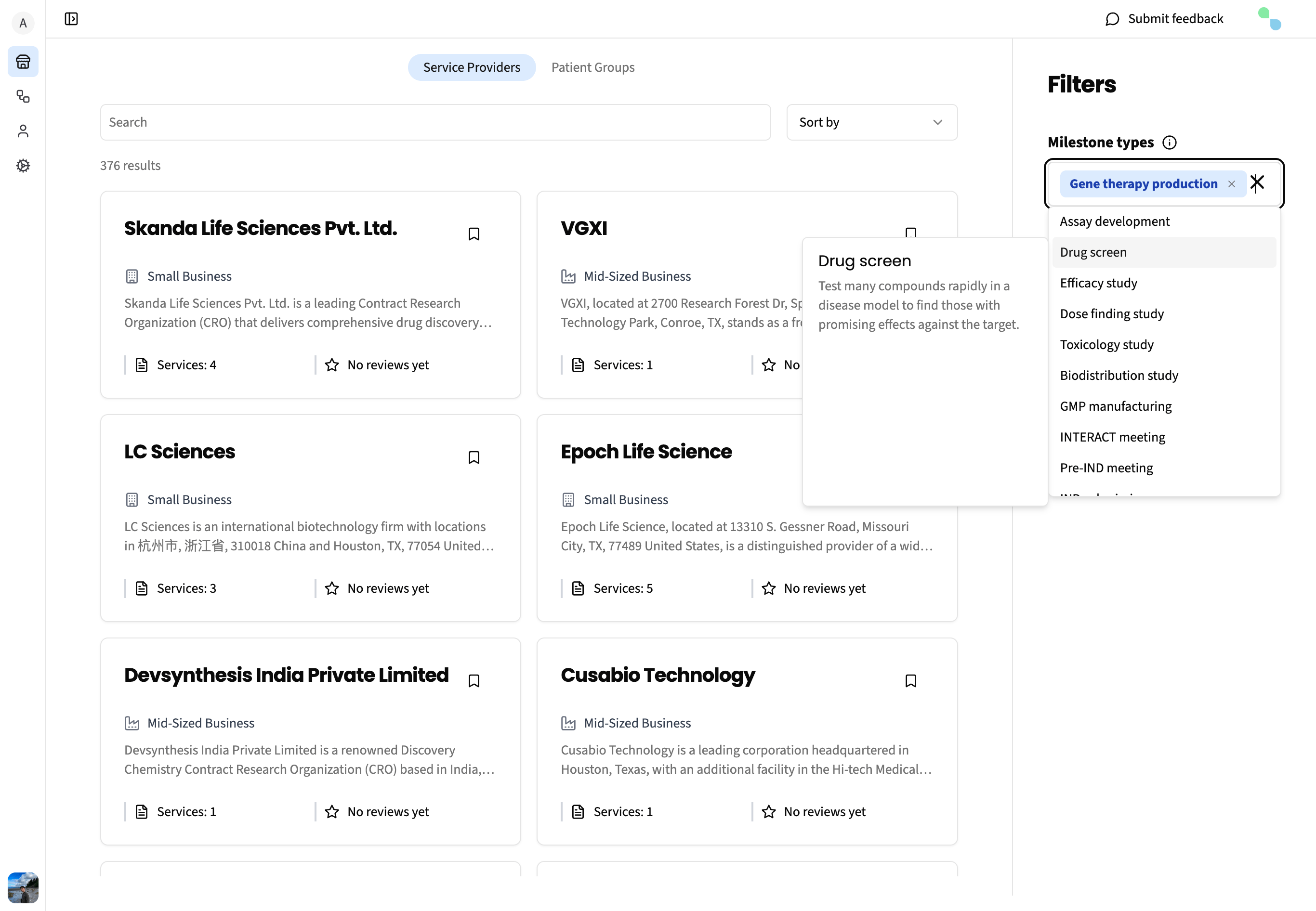1316x911 pixels.
Task: Click Cusabio's Services document icon
Action: [x=578, y=812]
